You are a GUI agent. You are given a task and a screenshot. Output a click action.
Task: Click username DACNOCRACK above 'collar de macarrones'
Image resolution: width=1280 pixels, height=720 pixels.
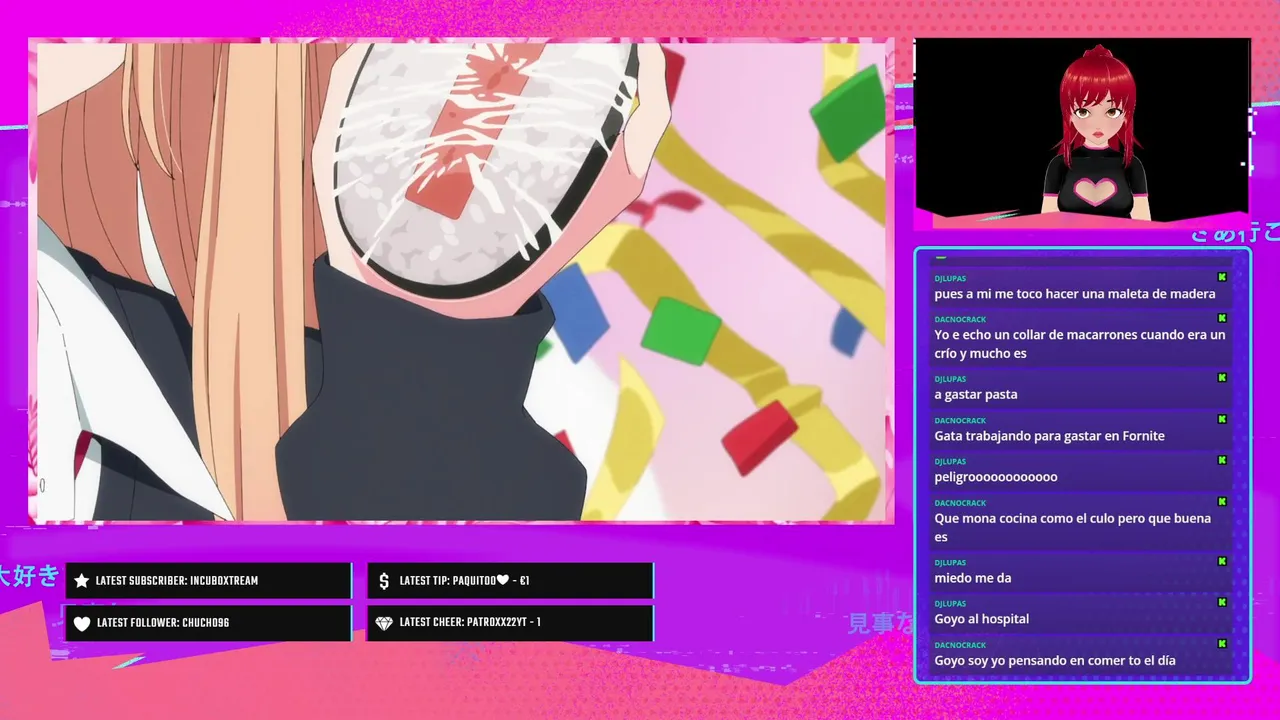click(x=960, y=320)
